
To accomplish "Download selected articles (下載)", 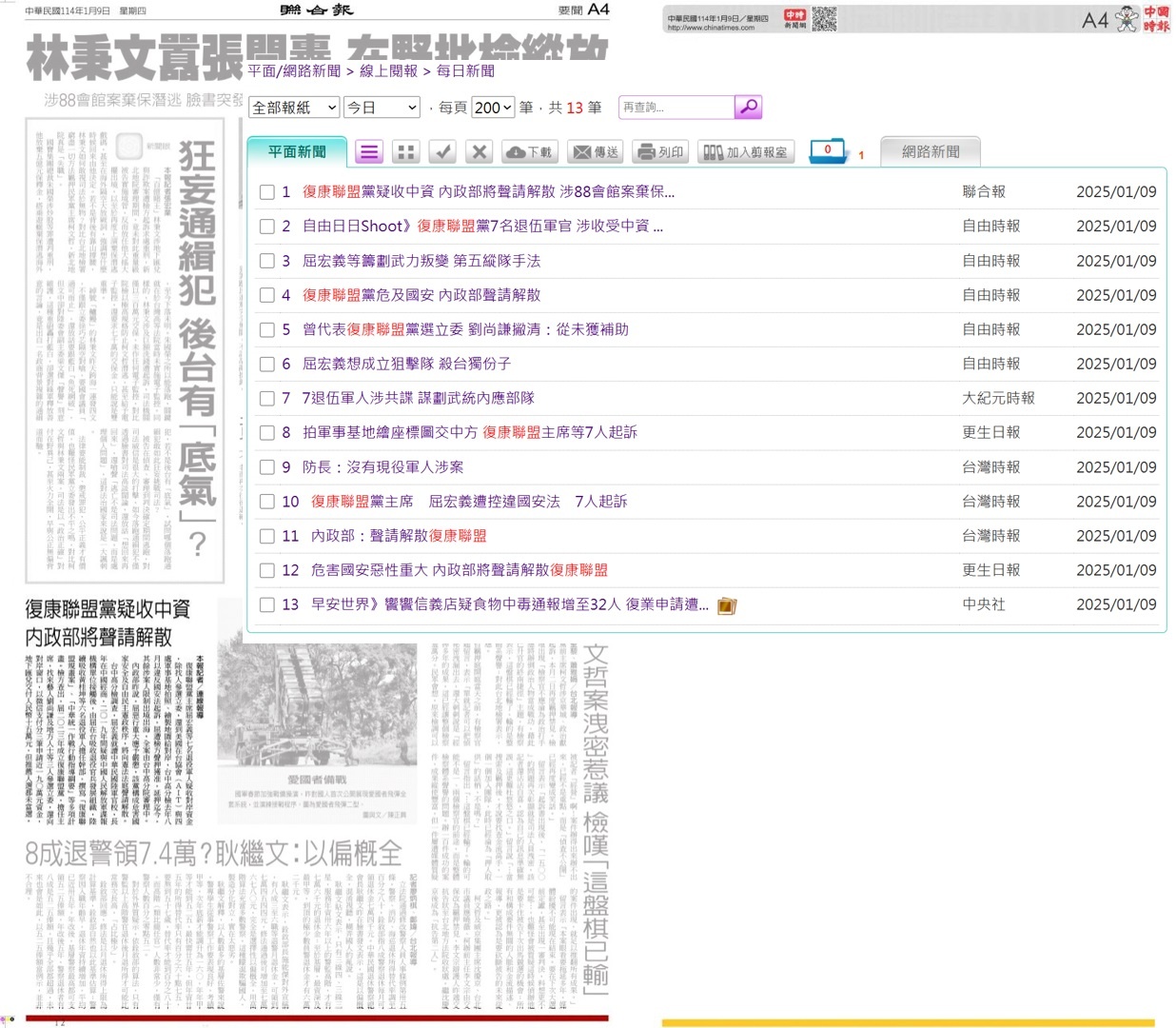I will tap(530, 151).
